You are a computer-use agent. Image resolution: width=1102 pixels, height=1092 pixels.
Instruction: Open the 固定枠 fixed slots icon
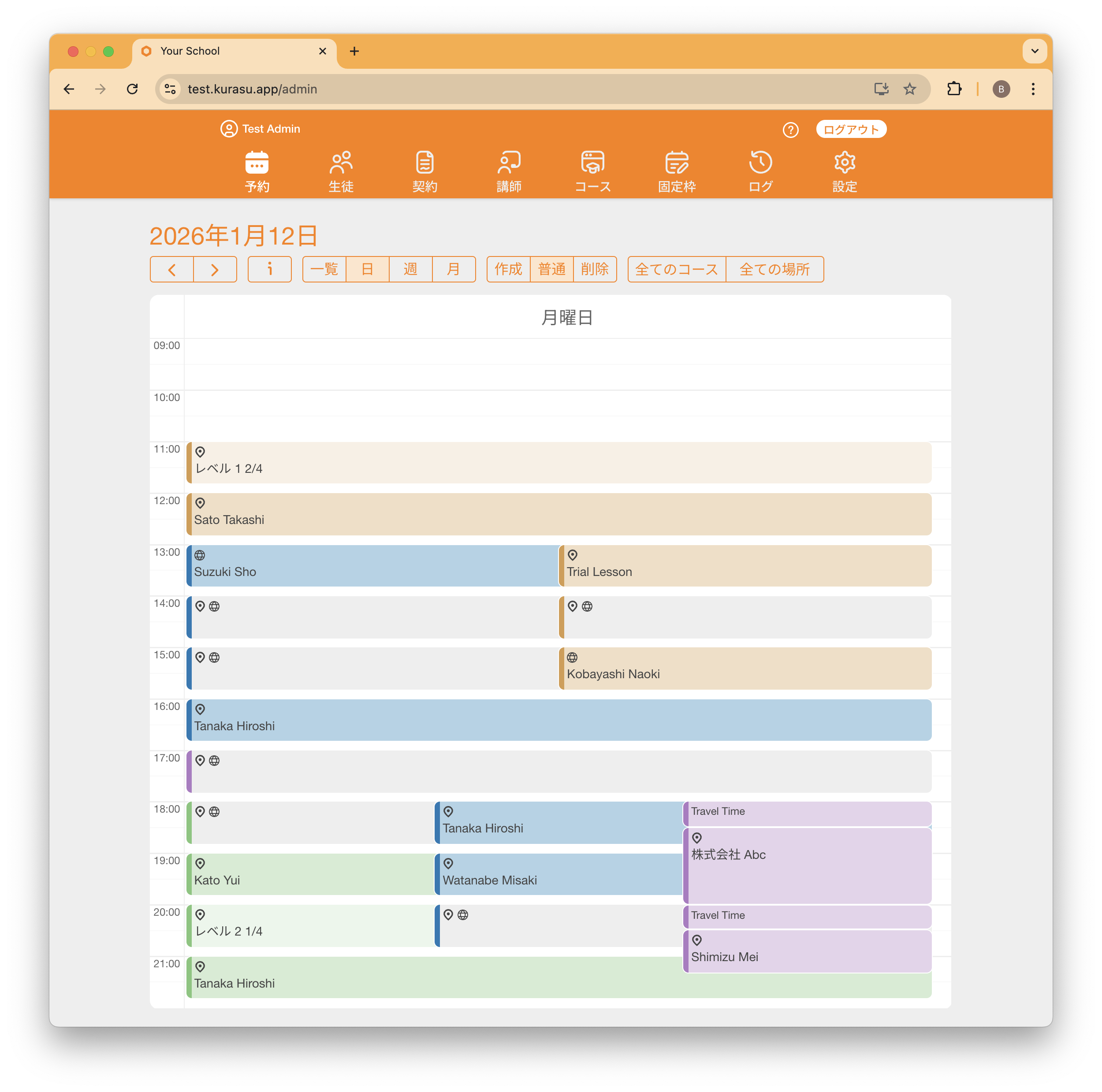point(677,163)
